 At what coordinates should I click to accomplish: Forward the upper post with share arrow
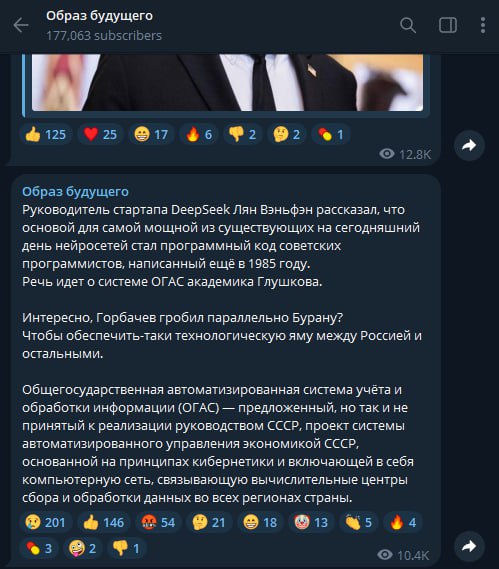[x=469, y=146]
